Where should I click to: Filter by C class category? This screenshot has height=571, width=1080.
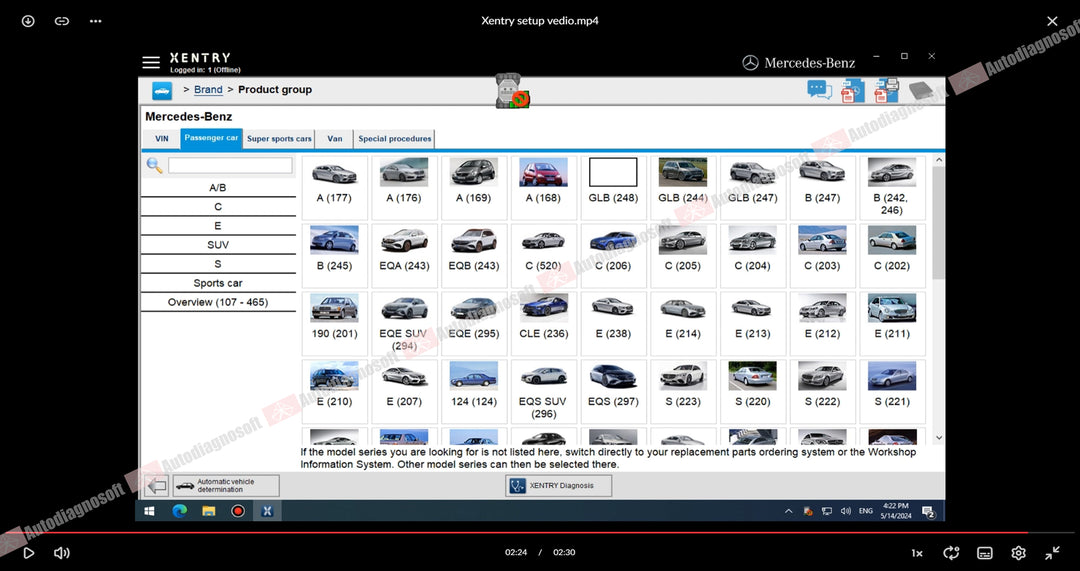click(x=218, y=207)
